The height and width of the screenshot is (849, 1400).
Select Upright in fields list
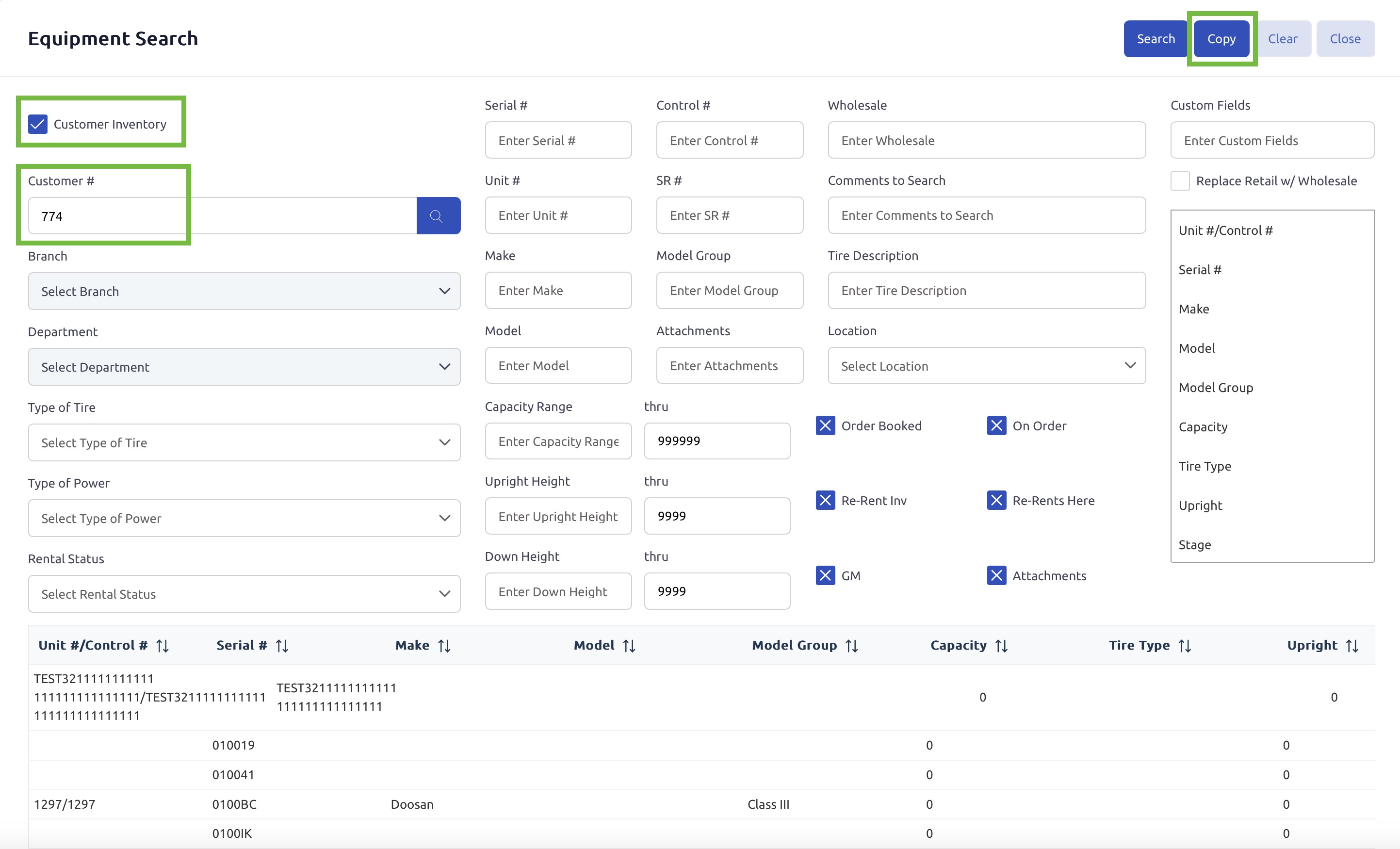(1272, 505)
